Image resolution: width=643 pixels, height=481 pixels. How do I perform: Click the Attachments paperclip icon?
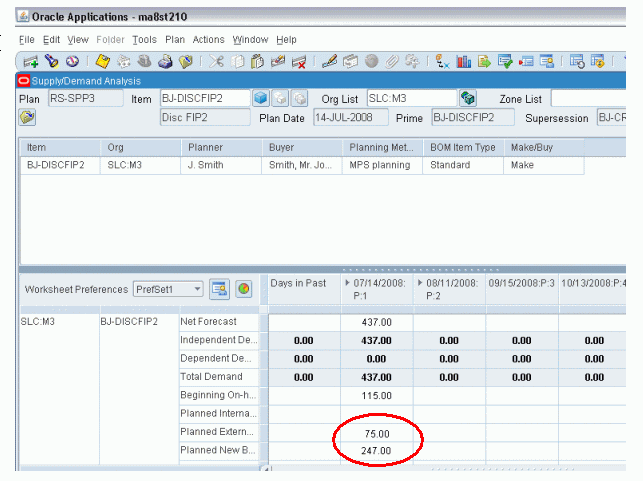pos(392,62)
